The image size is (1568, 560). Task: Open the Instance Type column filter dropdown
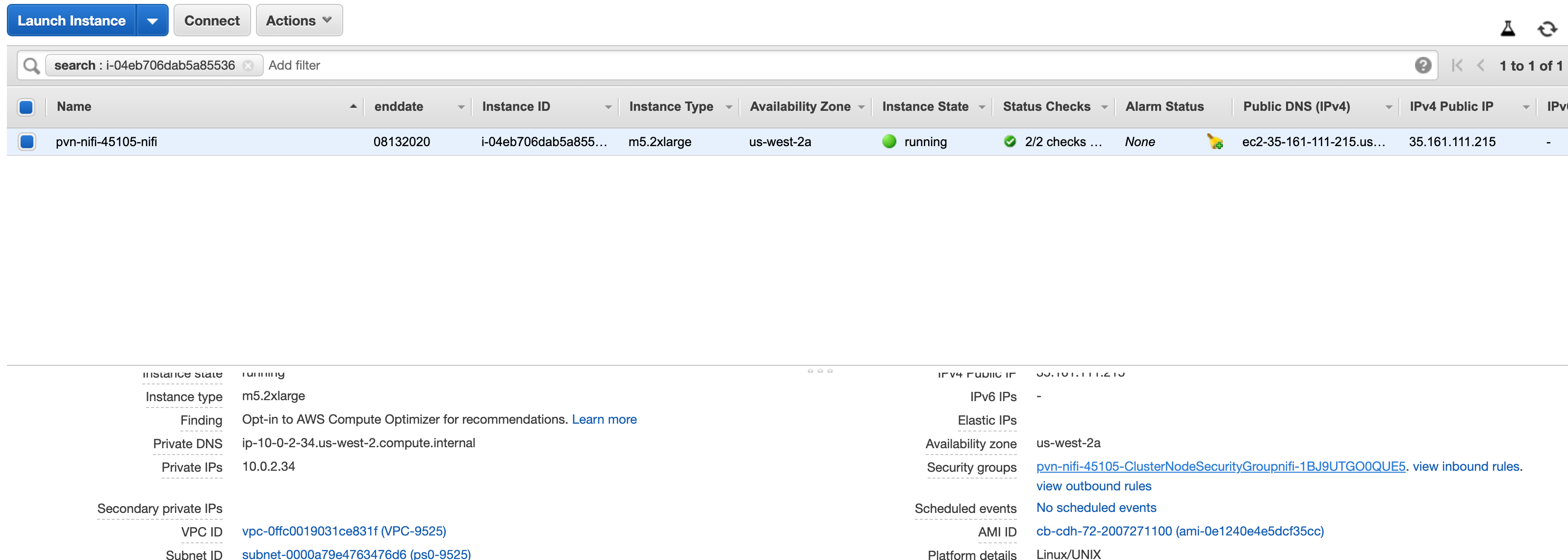[x=730, y=106]
